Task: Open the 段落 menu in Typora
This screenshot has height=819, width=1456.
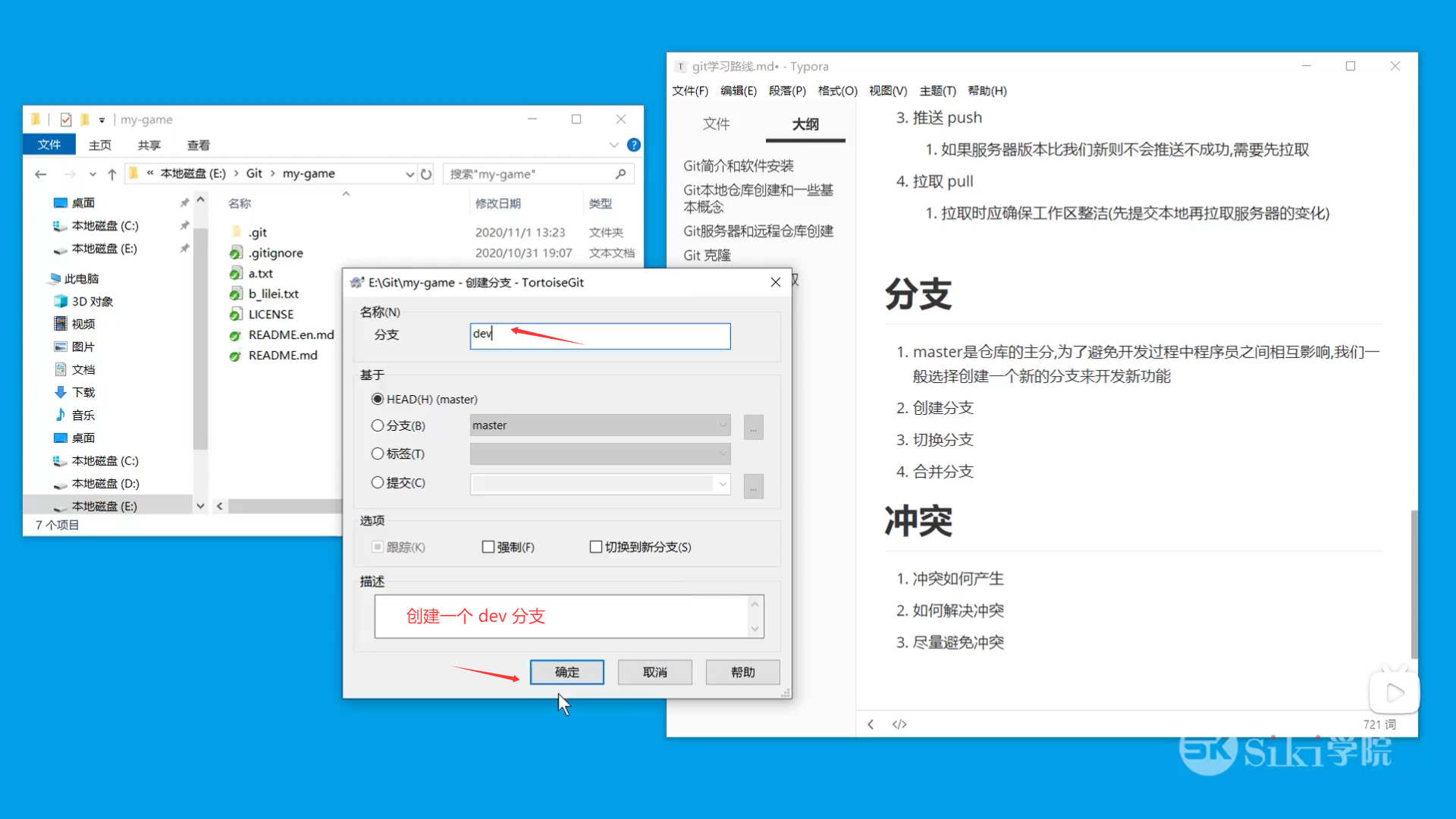Action: pyautogui.click(x=787, y=91)
